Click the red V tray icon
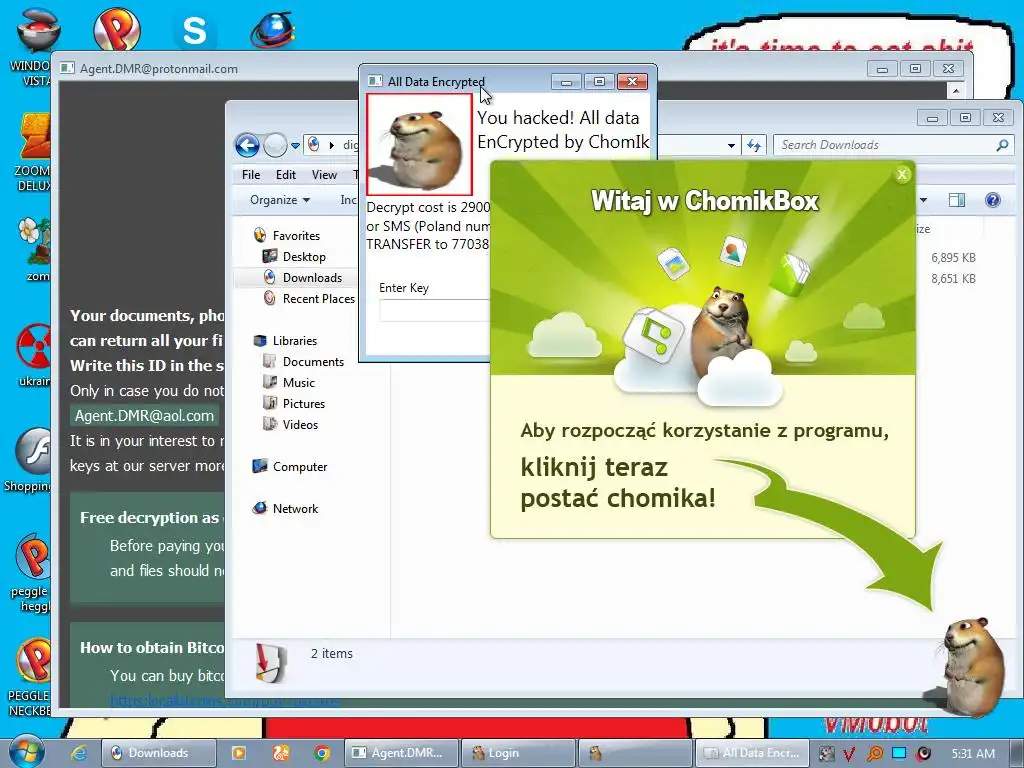This screenshot has width=1024, height=768. (x=849, y=754)
